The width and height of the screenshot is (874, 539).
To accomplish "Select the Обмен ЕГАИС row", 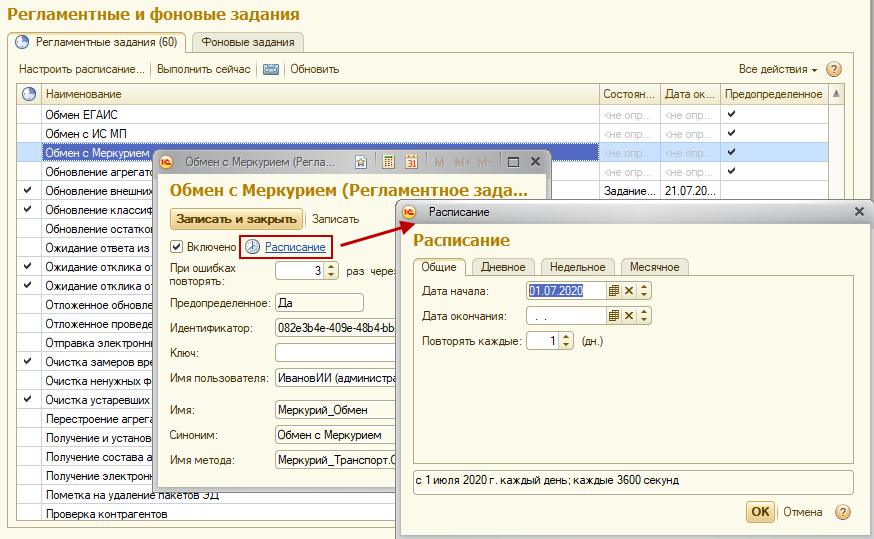I will (422, 115).
